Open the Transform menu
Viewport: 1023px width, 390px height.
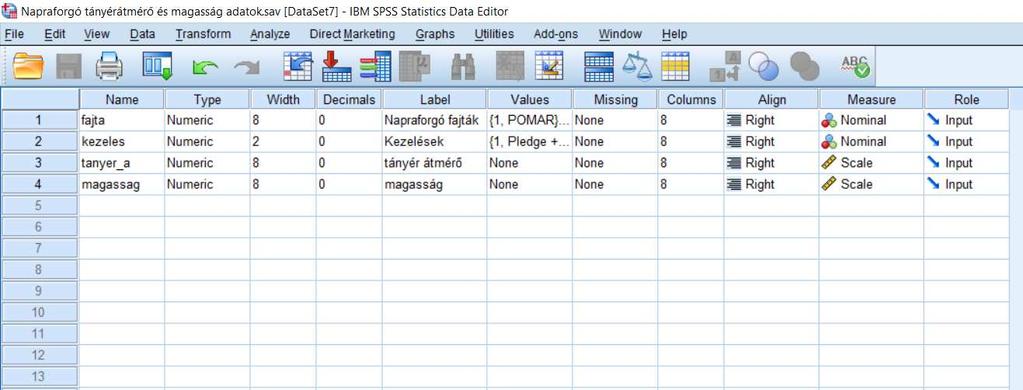coord(203,34)
